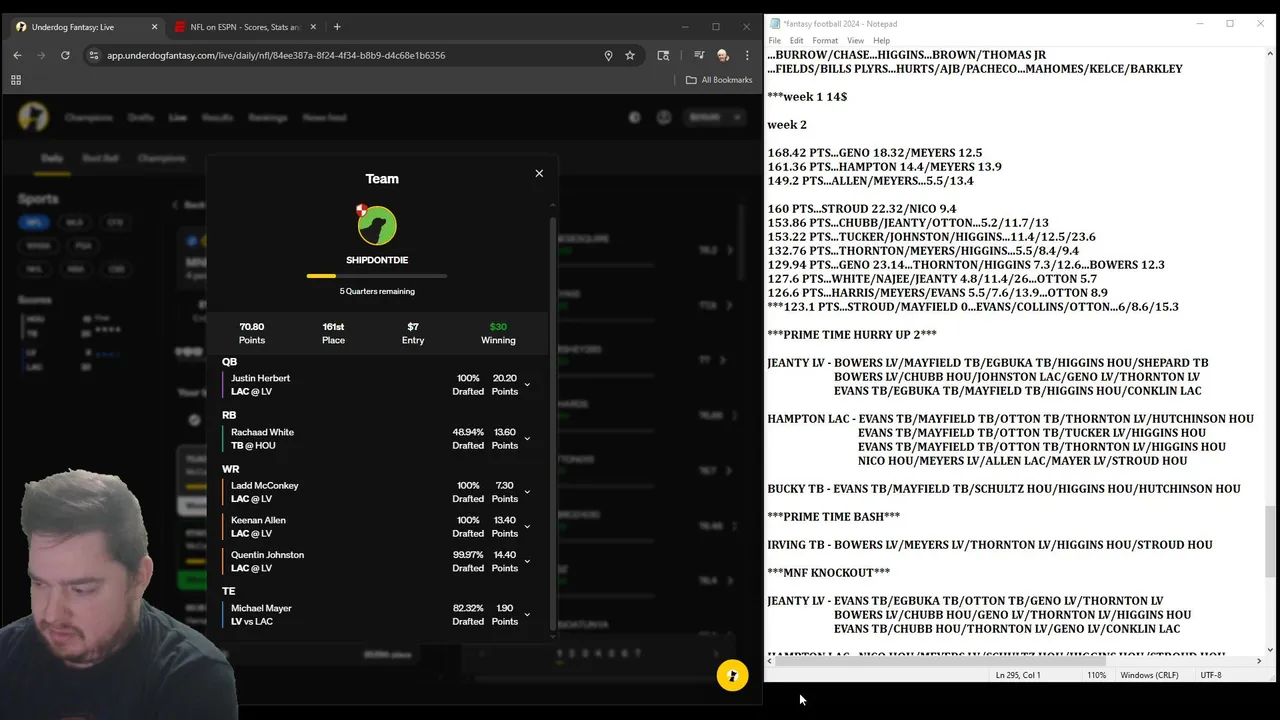Click Quentin Johnston player name
1280x720 pixels.
[x=267, y=555]
